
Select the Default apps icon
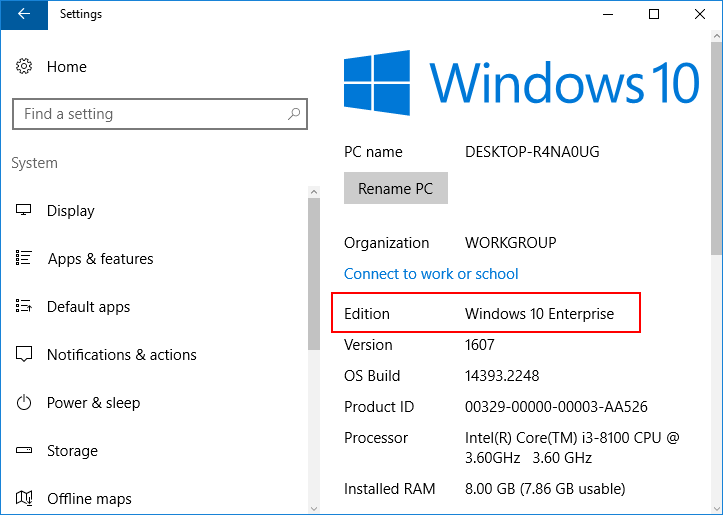pyautogui.click(x=24, y=306)
